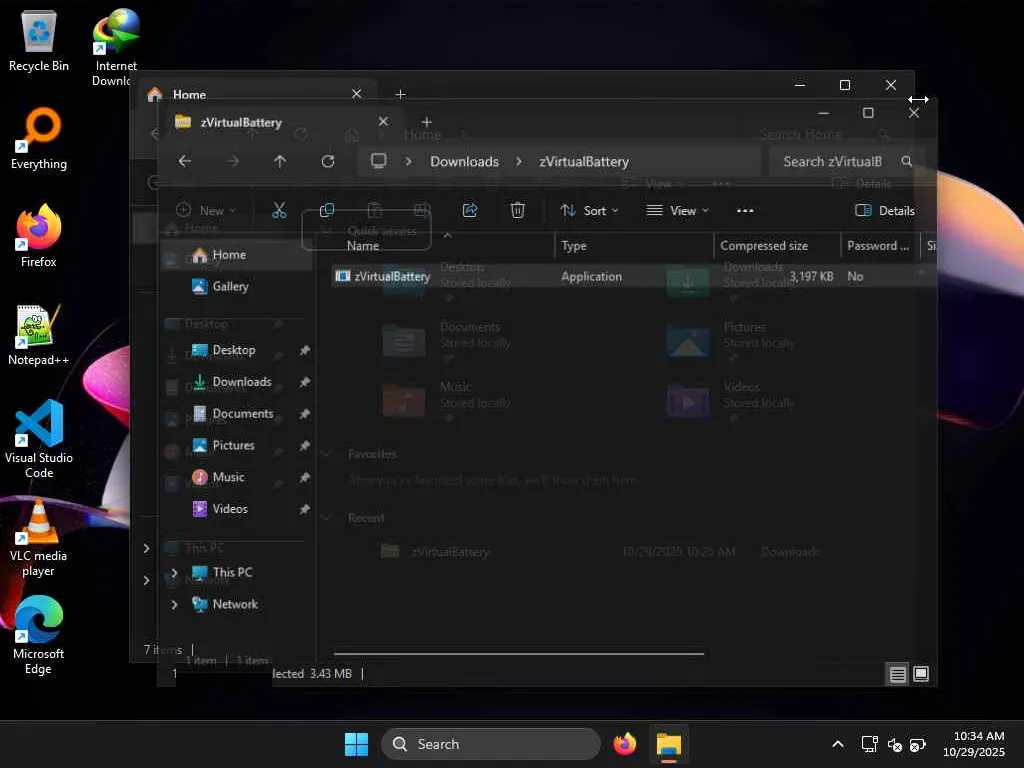The height and width of the screenshot is (768, 1024).
Task: Click File Explorer icon on the taskbar
Action: (669, 744)
